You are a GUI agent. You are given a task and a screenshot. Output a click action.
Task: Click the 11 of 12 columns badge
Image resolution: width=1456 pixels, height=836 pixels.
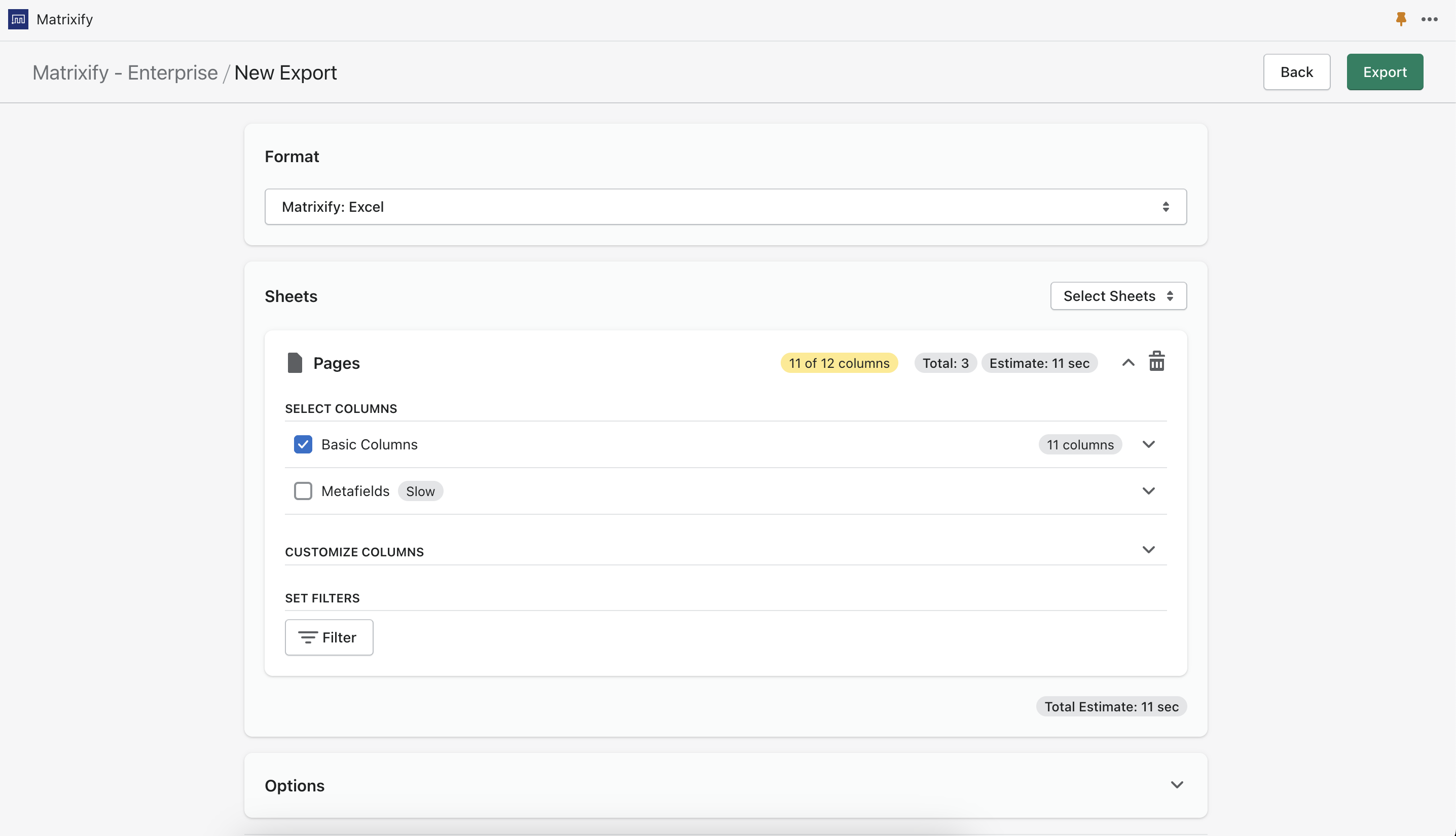839,363
